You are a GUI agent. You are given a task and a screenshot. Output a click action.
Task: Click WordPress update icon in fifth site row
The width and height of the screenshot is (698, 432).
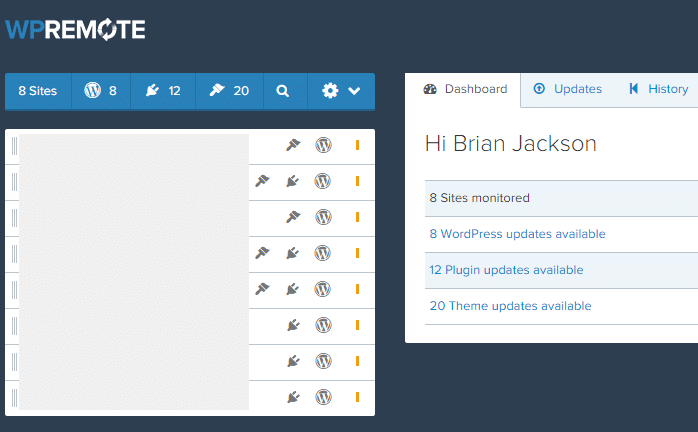pyautogui.click(x=323, y=289)
